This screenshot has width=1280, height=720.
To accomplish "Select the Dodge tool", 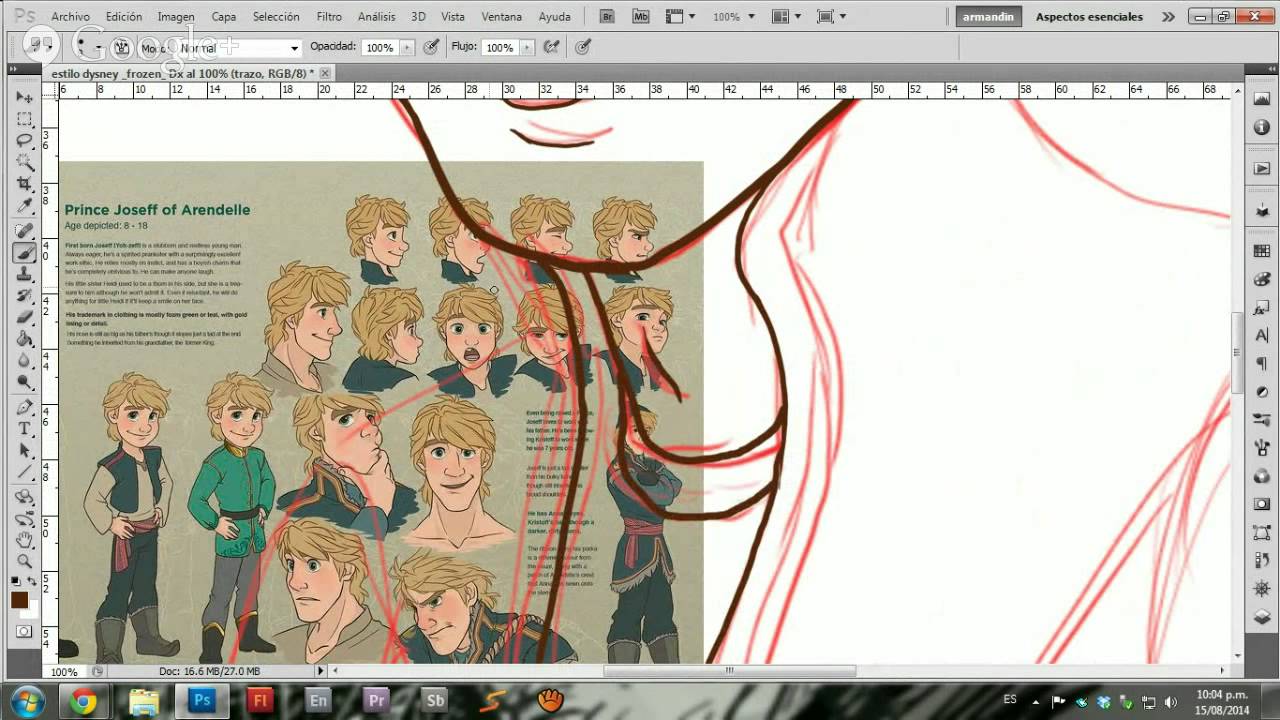I will [x=25, y=382].
